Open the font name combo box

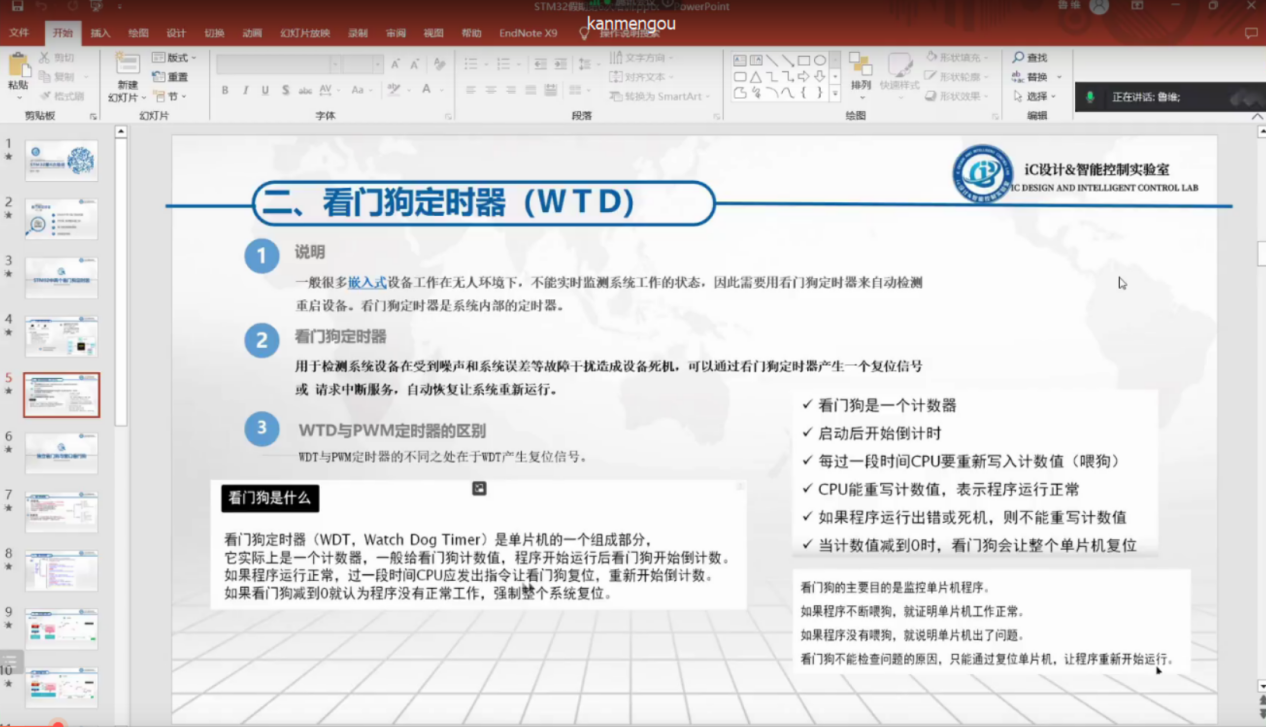(273, 64)
